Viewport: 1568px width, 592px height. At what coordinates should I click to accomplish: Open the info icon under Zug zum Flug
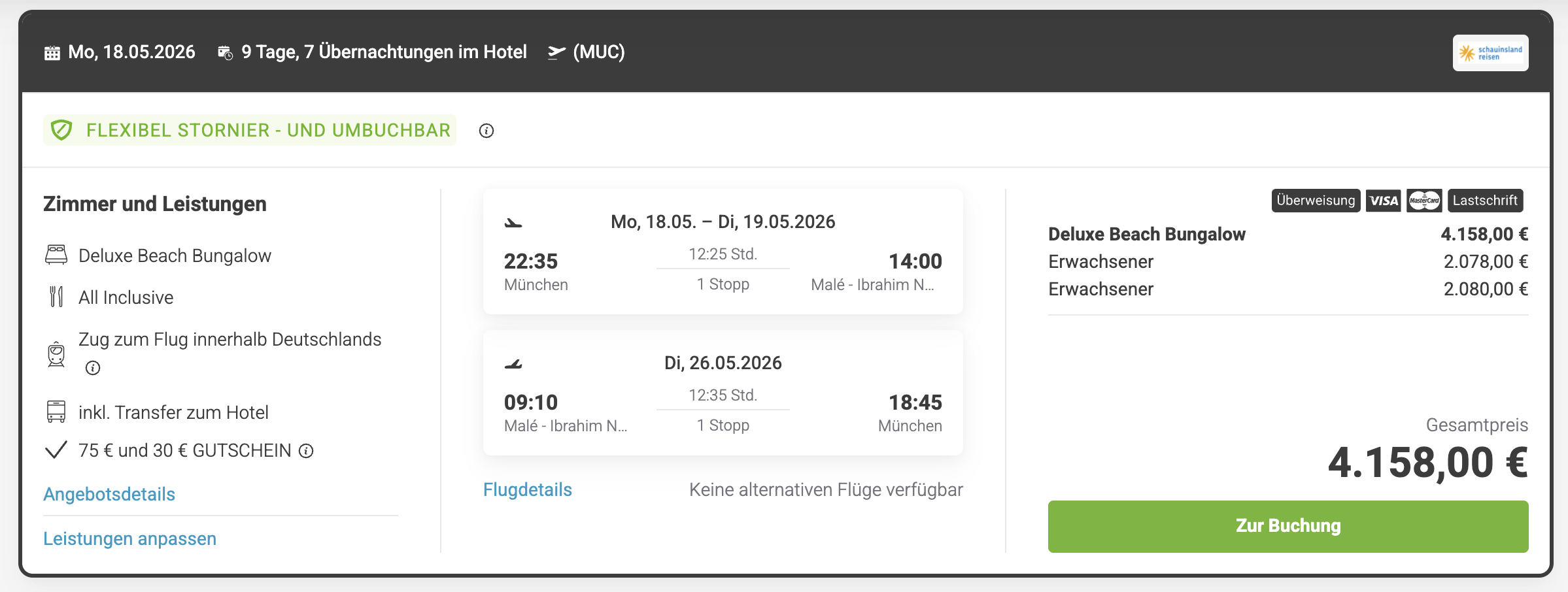tap(93, 368)
